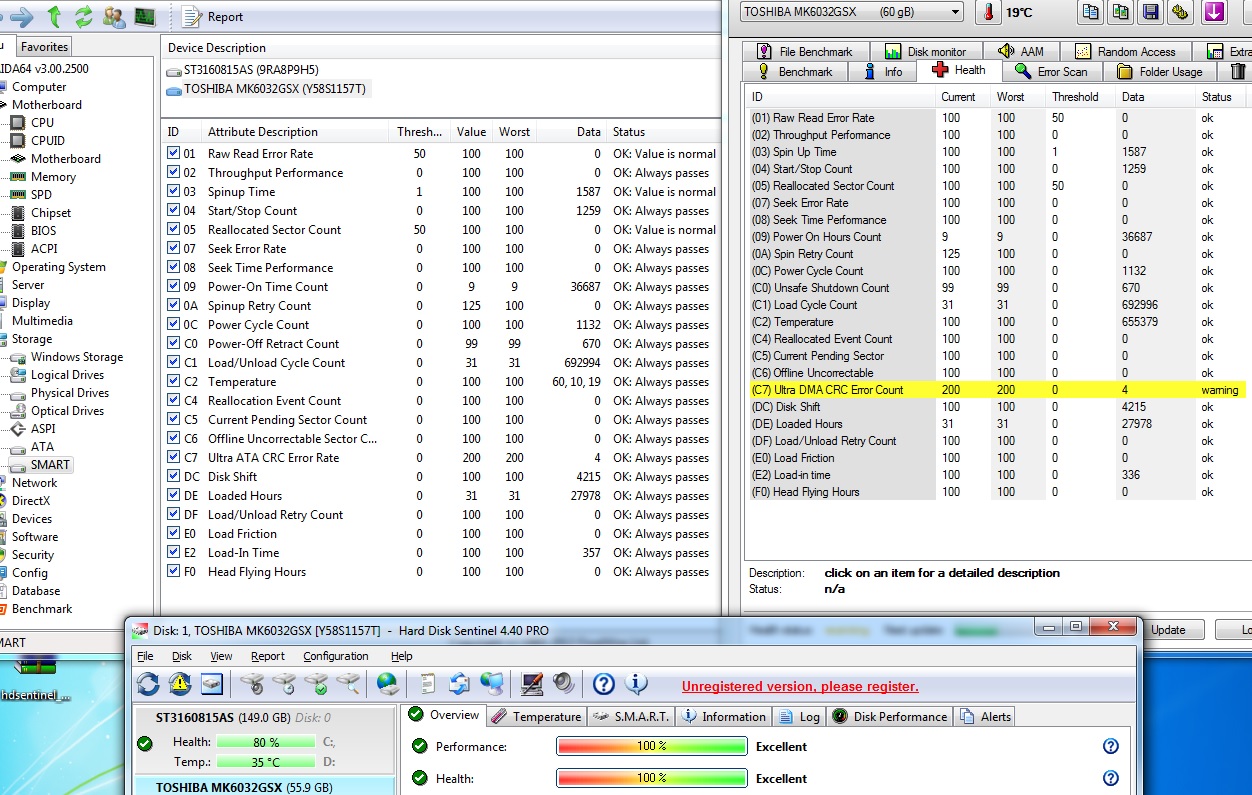This screenshot has height=795, width=1252.
Task: Click the AIDA64 Report toolbar button
Action: 213,17
